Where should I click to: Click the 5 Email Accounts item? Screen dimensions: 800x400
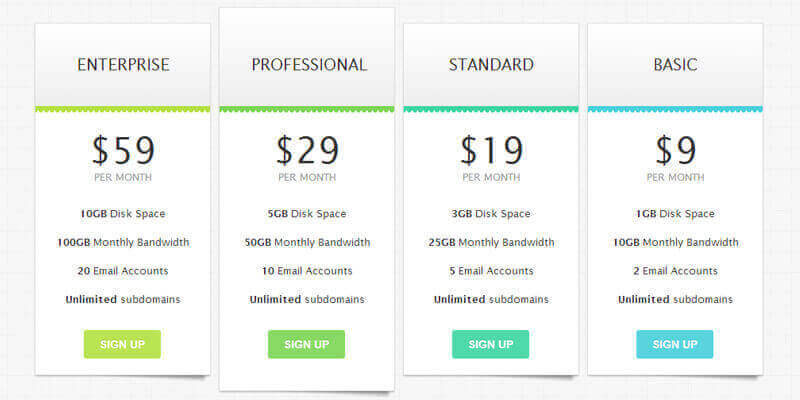[x=491, y=270]
